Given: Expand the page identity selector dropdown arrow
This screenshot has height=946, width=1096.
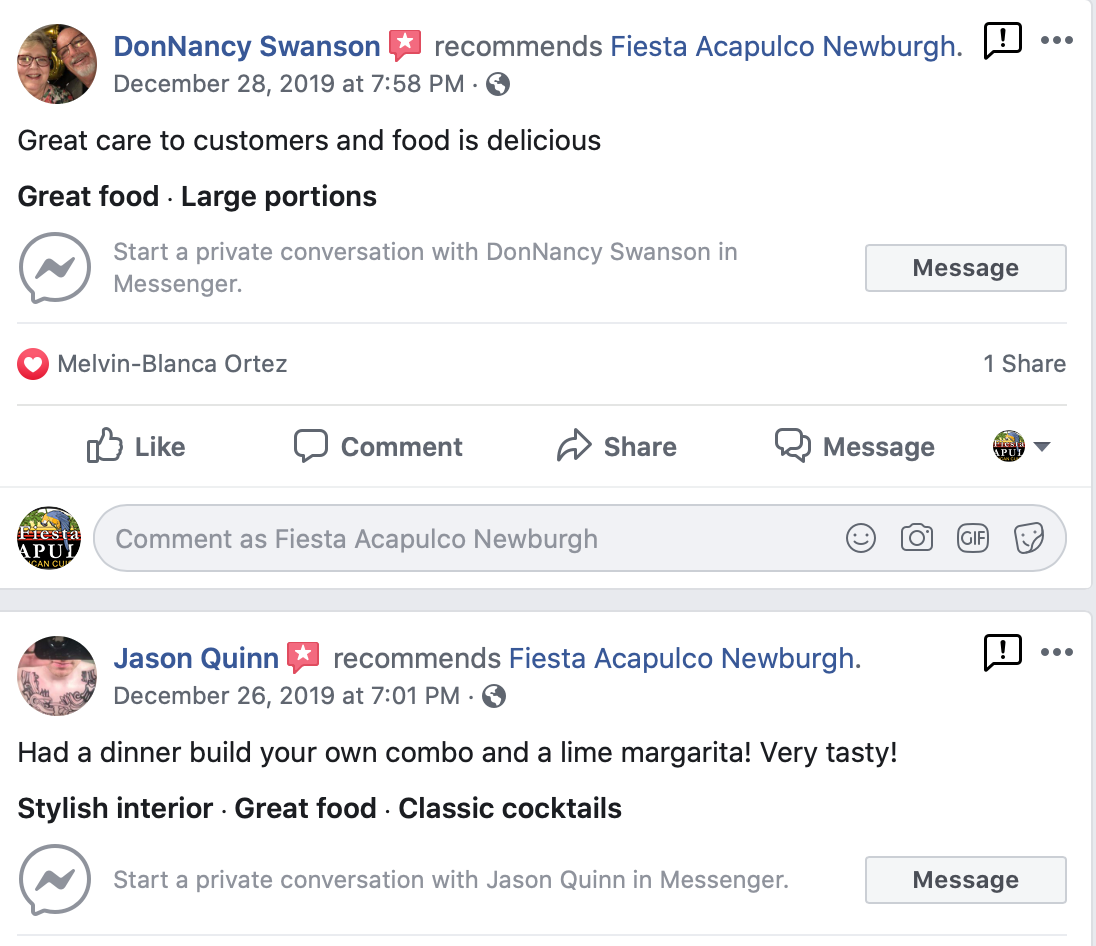Looking at the screenshot, I should pyautogui.click(x=1042, y=447).
